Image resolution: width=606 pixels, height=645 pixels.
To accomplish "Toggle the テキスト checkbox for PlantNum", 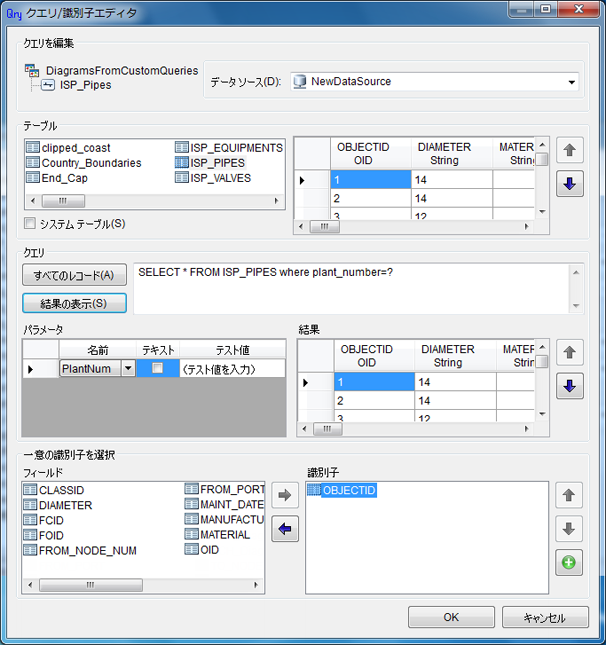I will (x=157, y=369).
